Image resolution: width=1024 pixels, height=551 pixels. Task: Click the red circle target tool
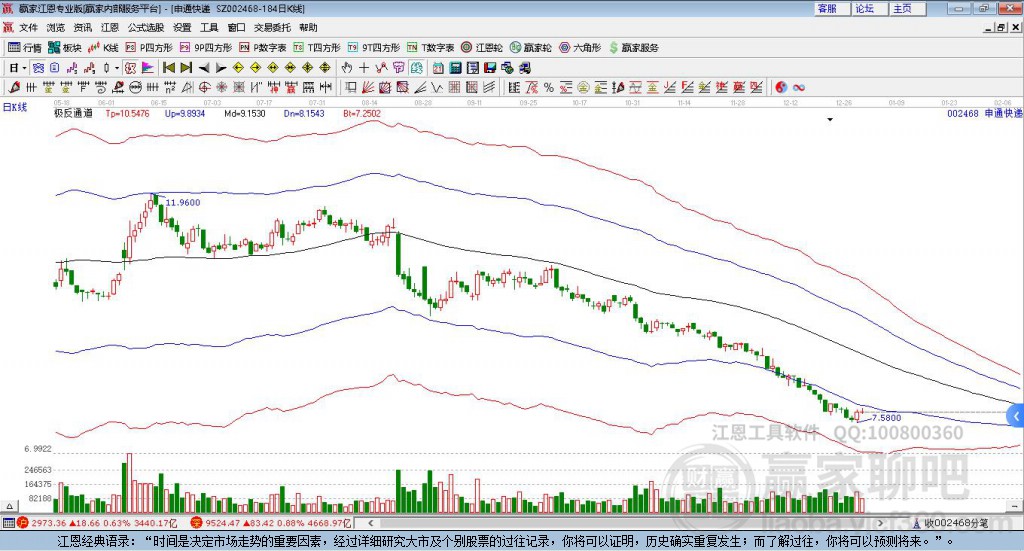204,87
